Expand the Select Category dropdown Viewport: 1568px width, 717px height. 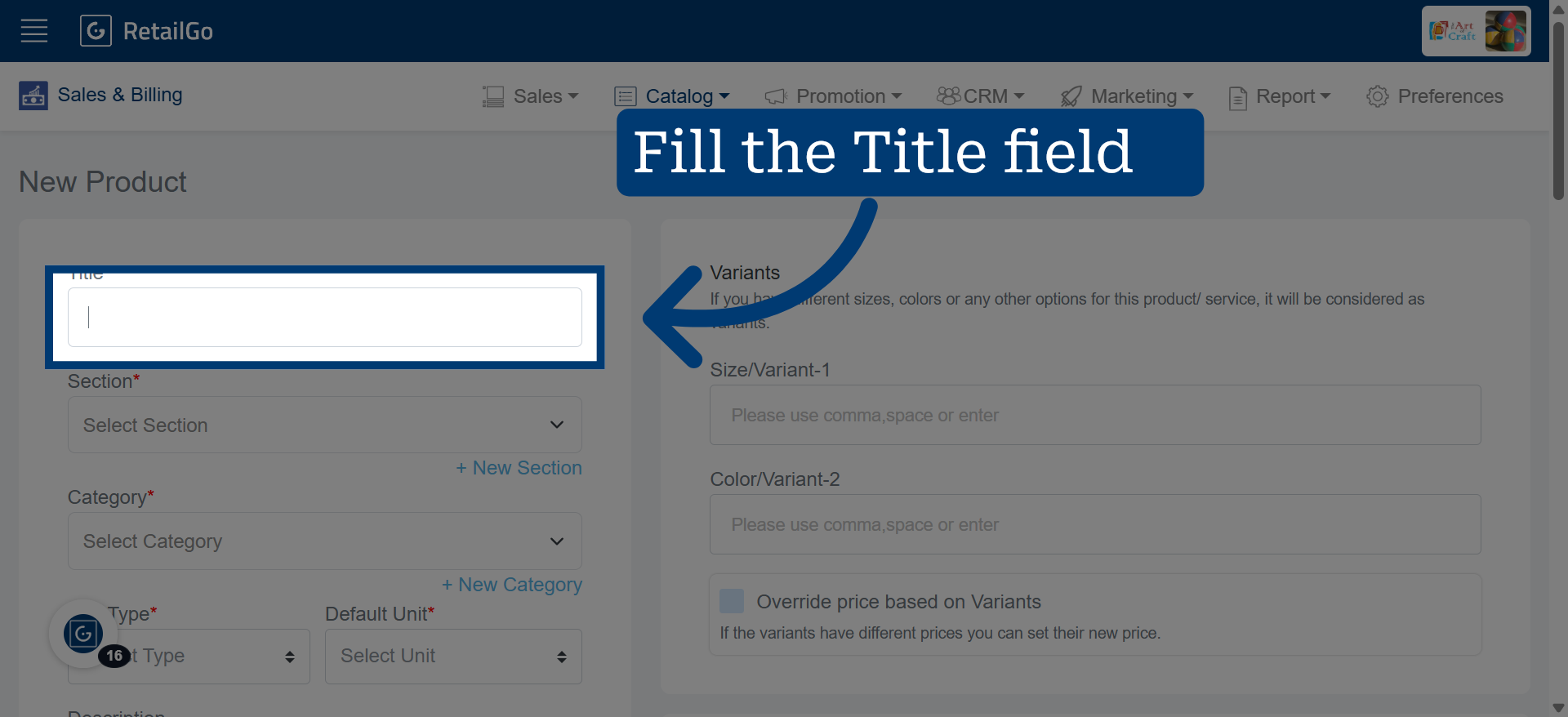325,541
